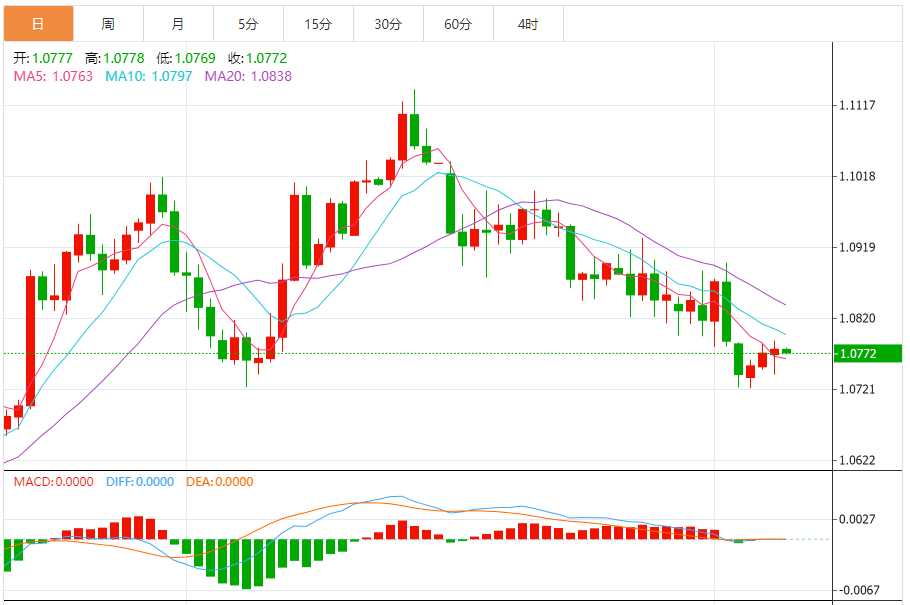Click the 1.0820 price axis label
This screenshot has height=605, width=910.
(857, 318)
